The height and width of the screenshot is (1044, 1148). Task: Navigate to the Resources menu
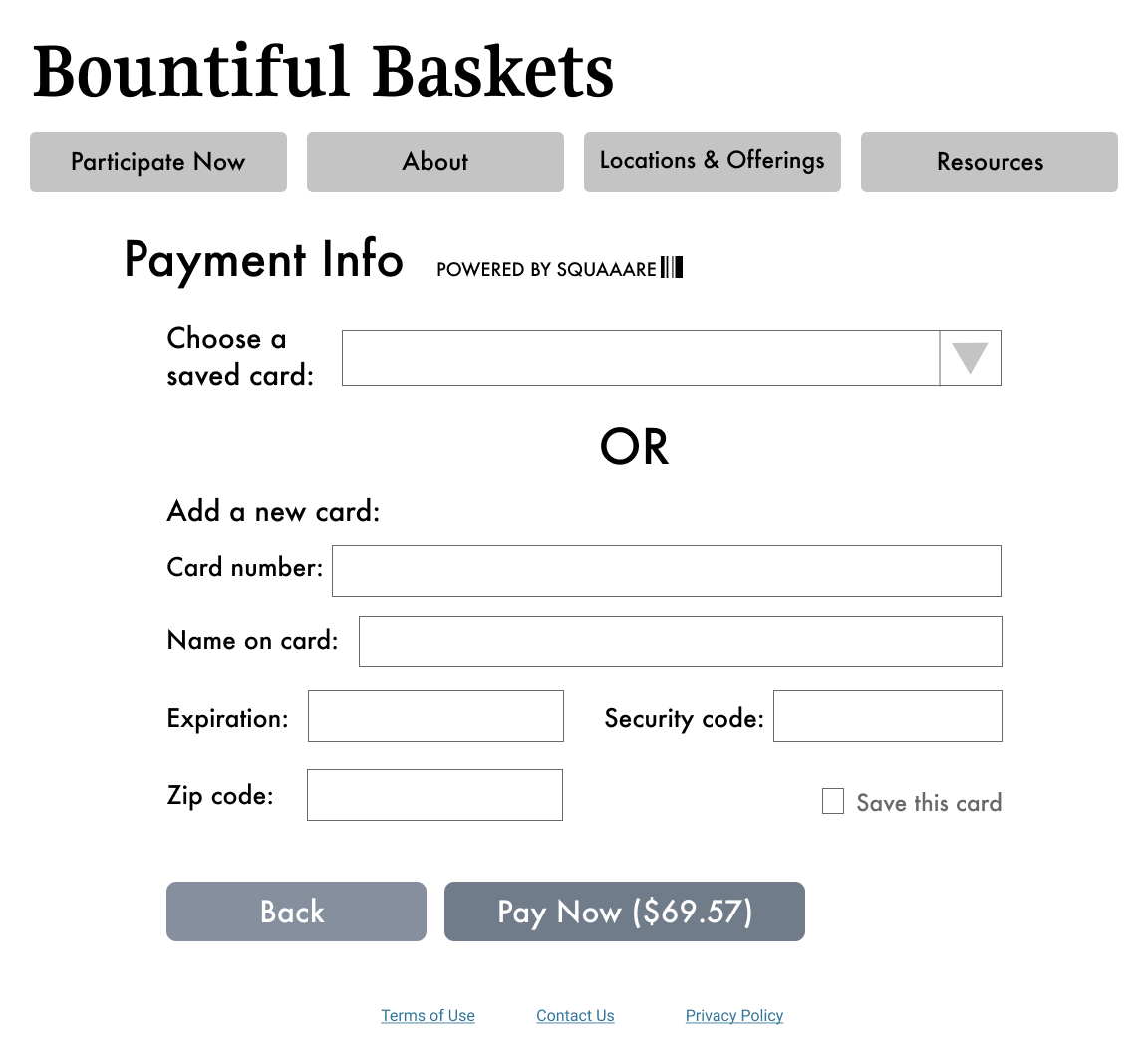click(x=990, y=162)
